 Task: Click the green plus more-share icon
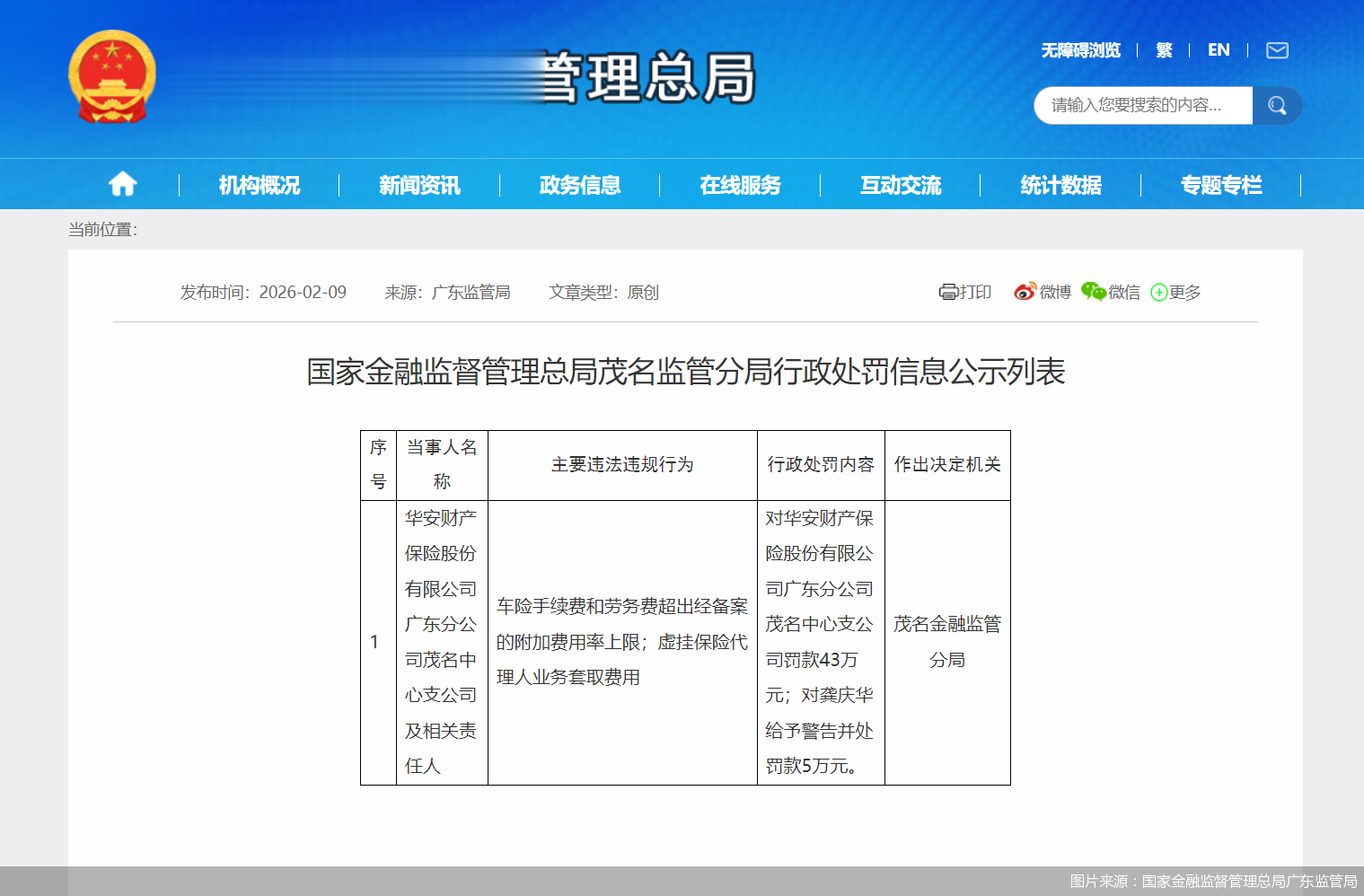(x=1158, y=293)
